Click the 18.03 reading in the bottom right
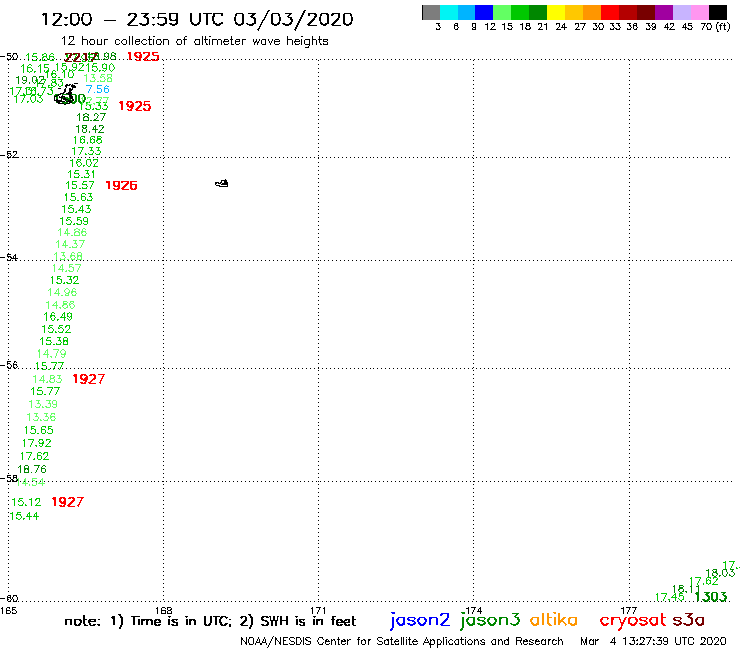The image size is (740, 650). 720,573
